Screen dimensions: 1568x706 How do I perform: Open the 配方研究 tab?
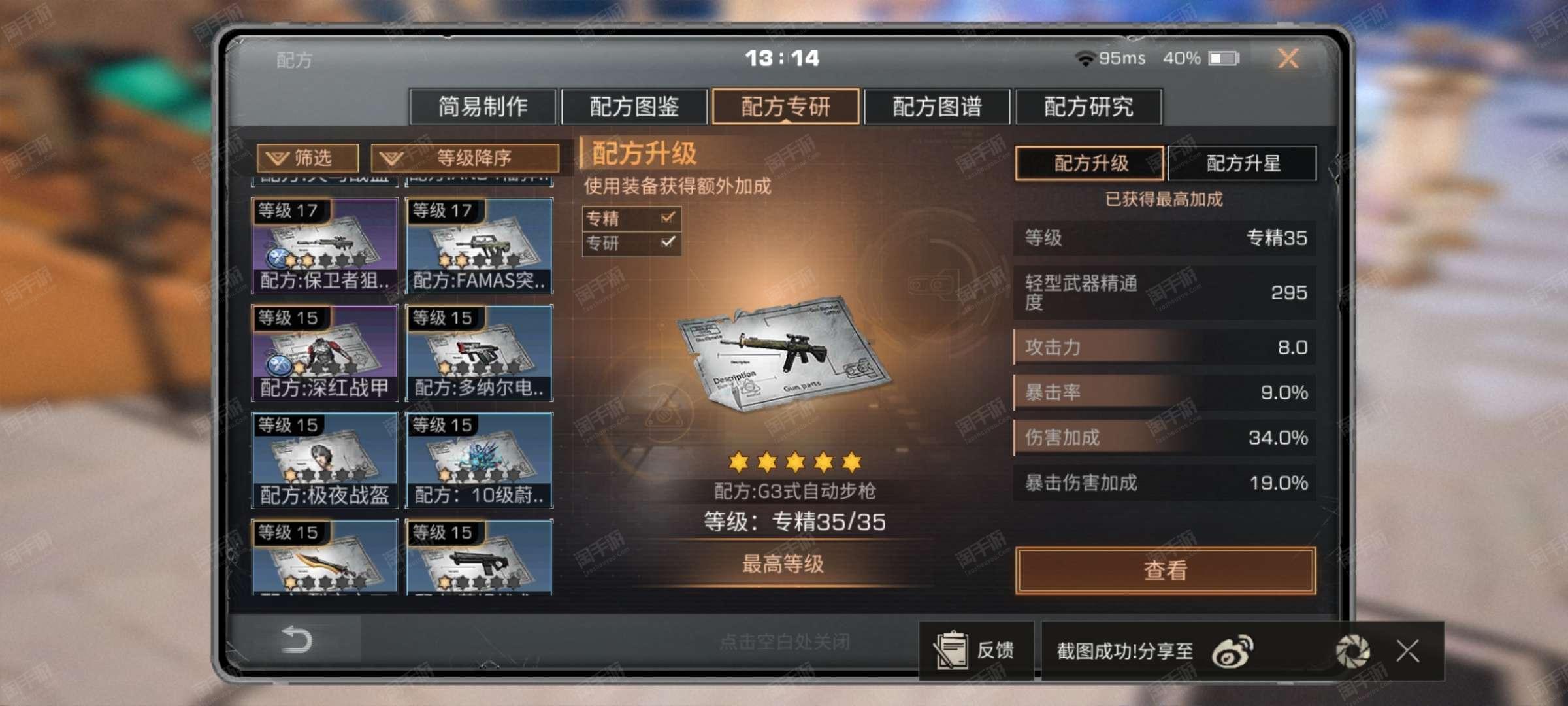[1088, 106]
